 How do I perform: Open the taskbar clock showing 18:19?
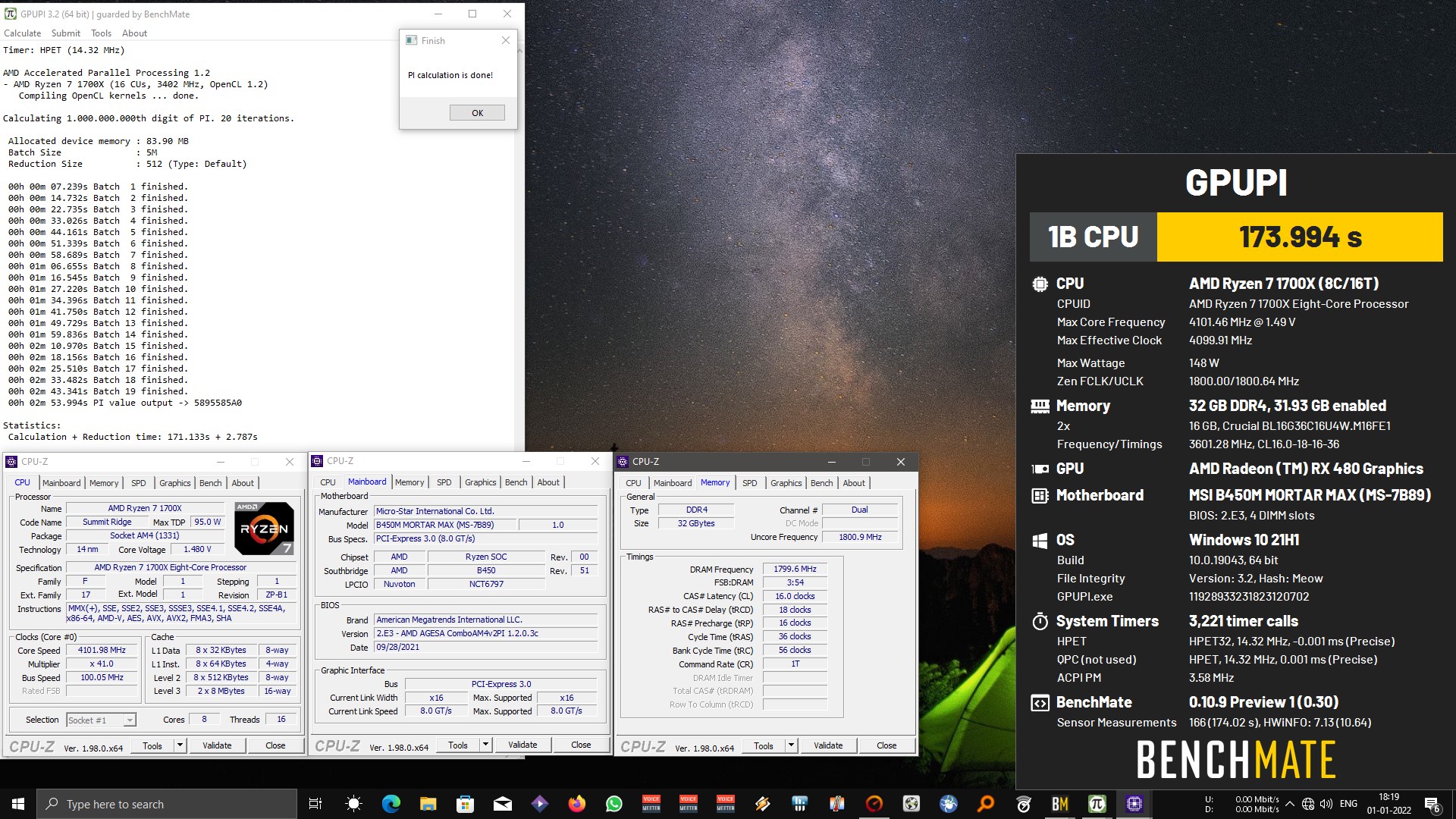tap(1389, 804)
